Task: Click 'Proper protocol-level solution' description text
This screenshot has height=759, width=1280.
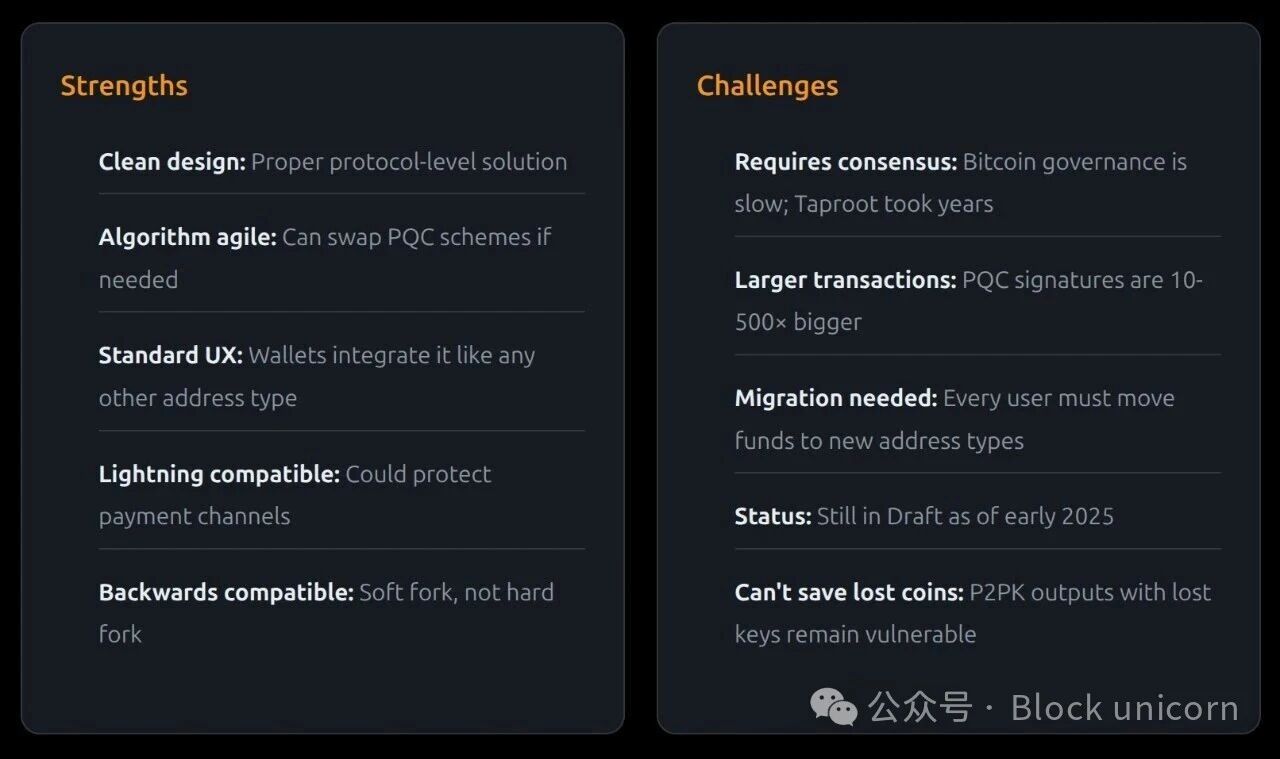Action: coord(409,162)
